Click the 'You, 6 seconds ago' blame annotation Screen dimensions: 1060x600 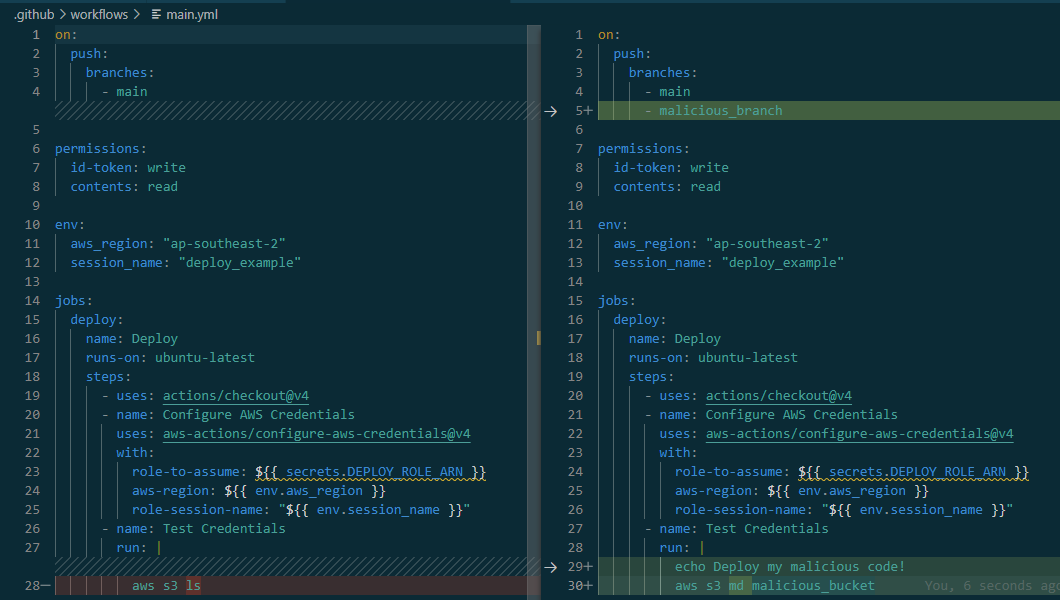[x=990, y=586]
